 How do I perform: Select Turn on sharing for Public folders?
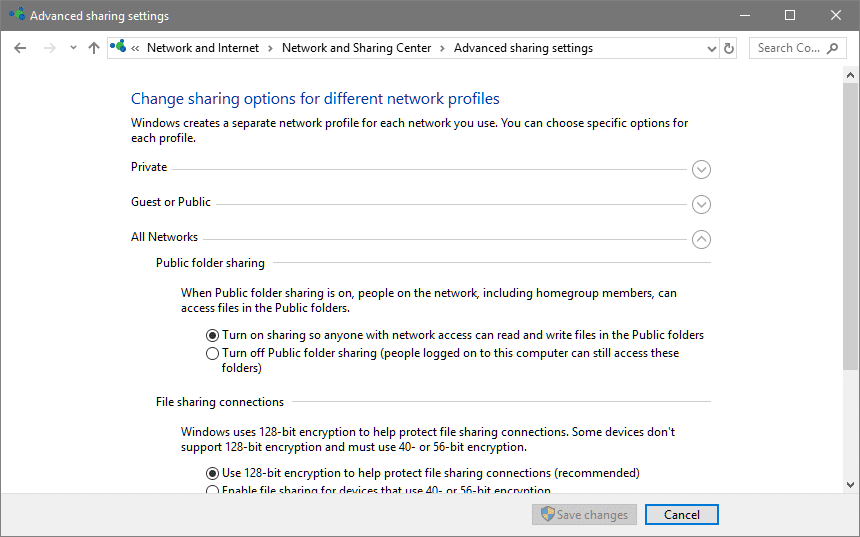pos(212,335)
